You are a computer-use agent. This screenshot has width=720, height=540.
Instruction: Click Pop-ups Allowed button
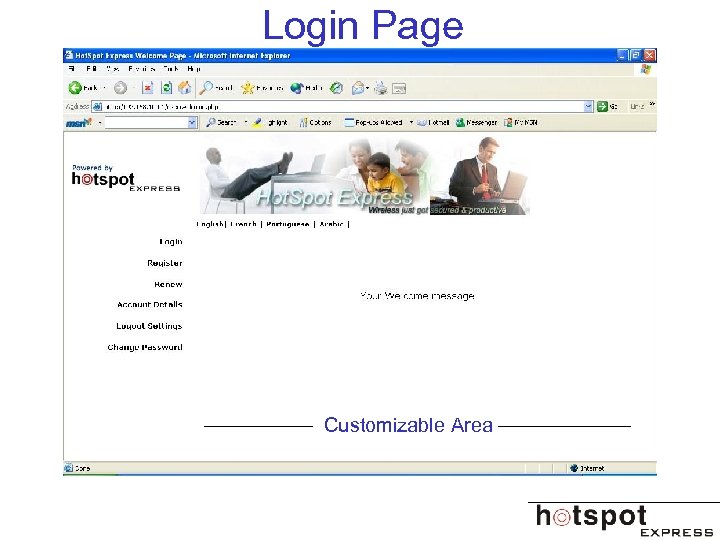pos(373,123)
